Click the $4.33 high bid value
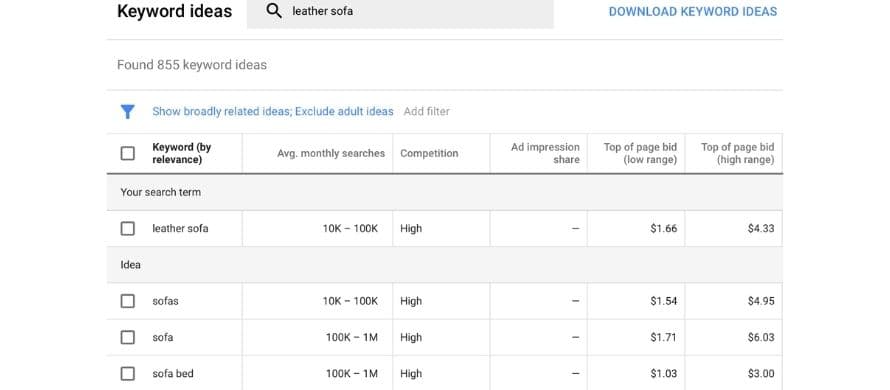 point(761,228)
